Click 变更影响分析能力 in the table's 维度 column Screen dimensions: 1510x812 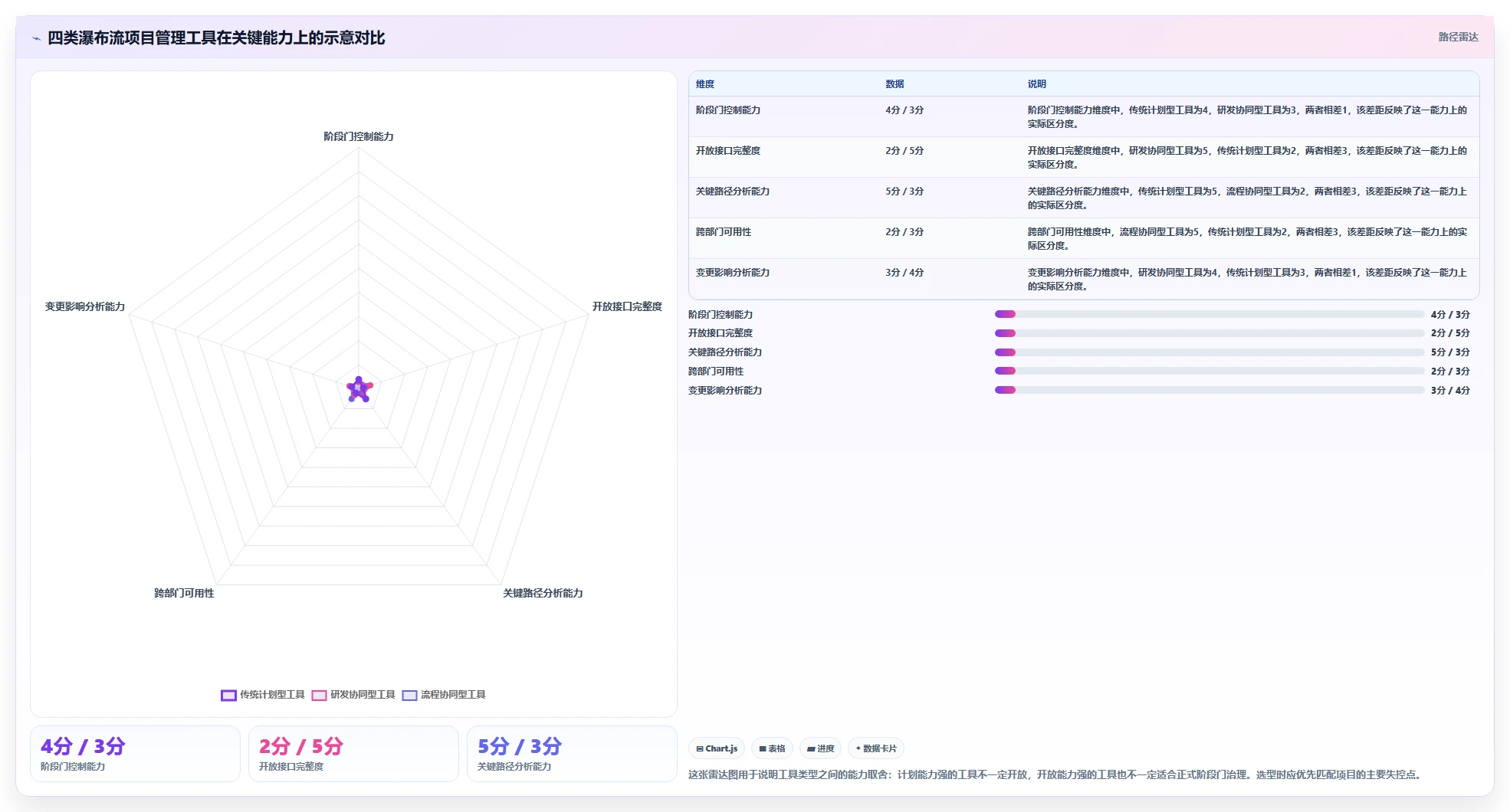(733, 273)
